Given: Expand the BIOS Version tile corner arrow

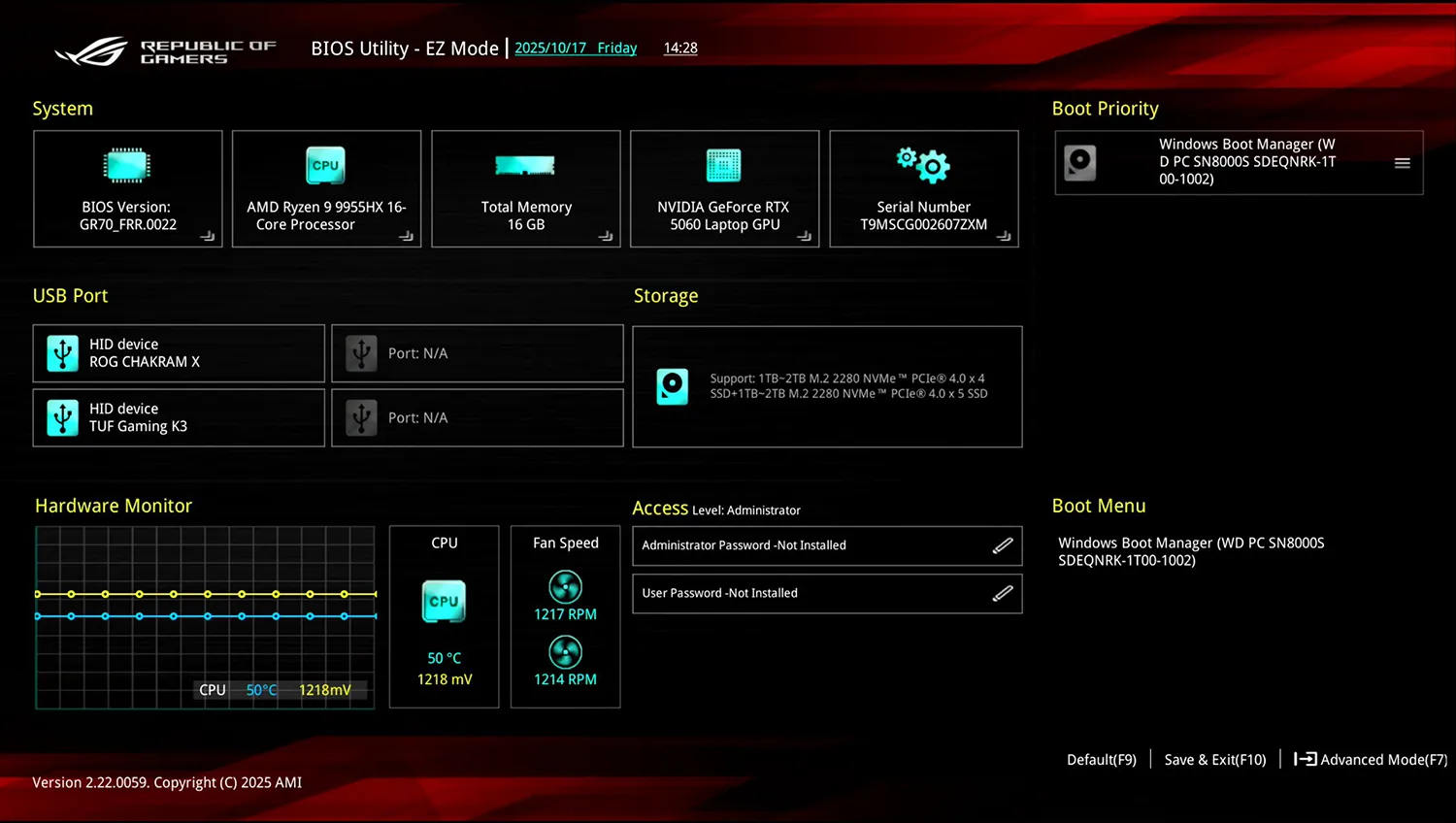Looking at the screenshot, I should [x=210, y=238].
